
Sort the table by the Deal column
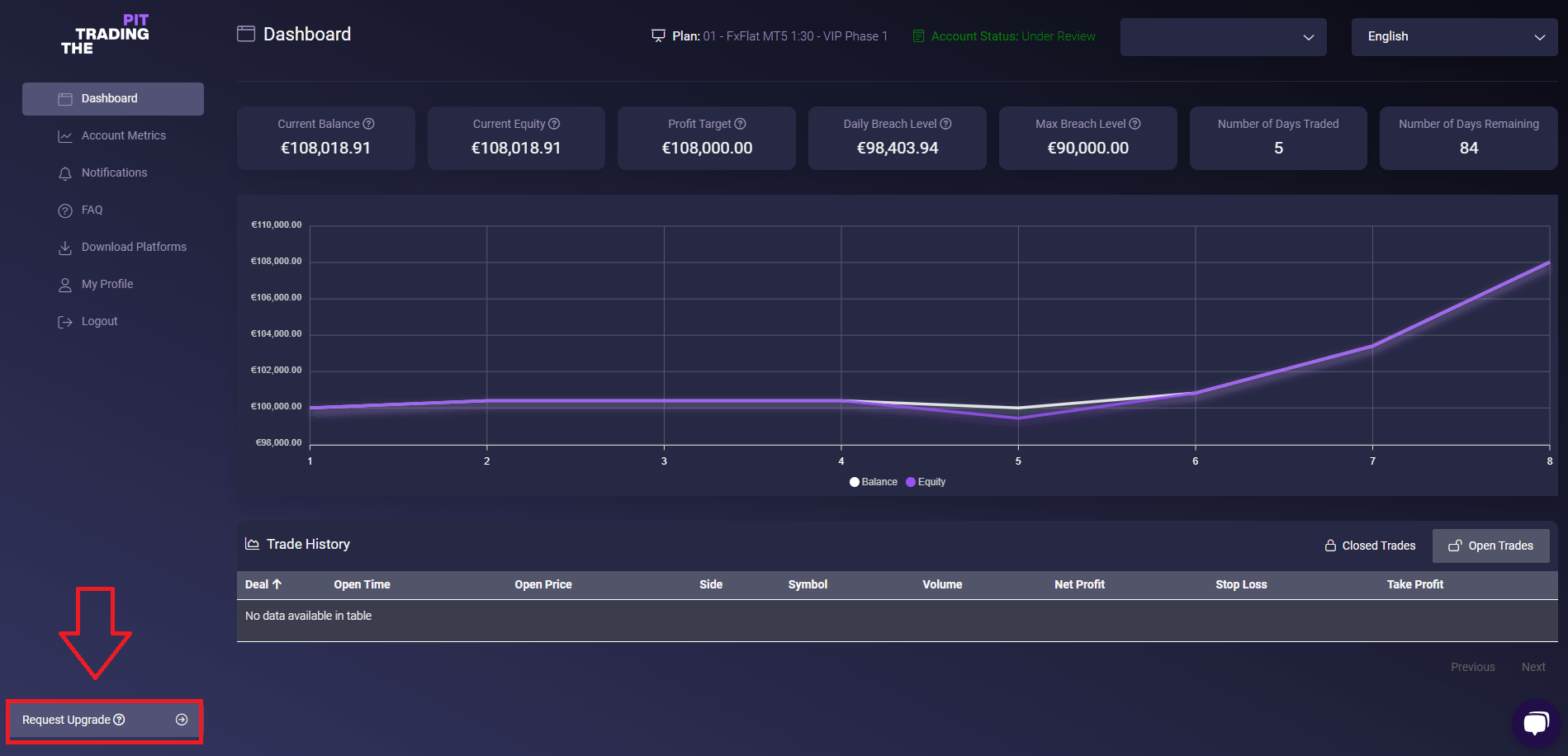click(x=263, y=584)
